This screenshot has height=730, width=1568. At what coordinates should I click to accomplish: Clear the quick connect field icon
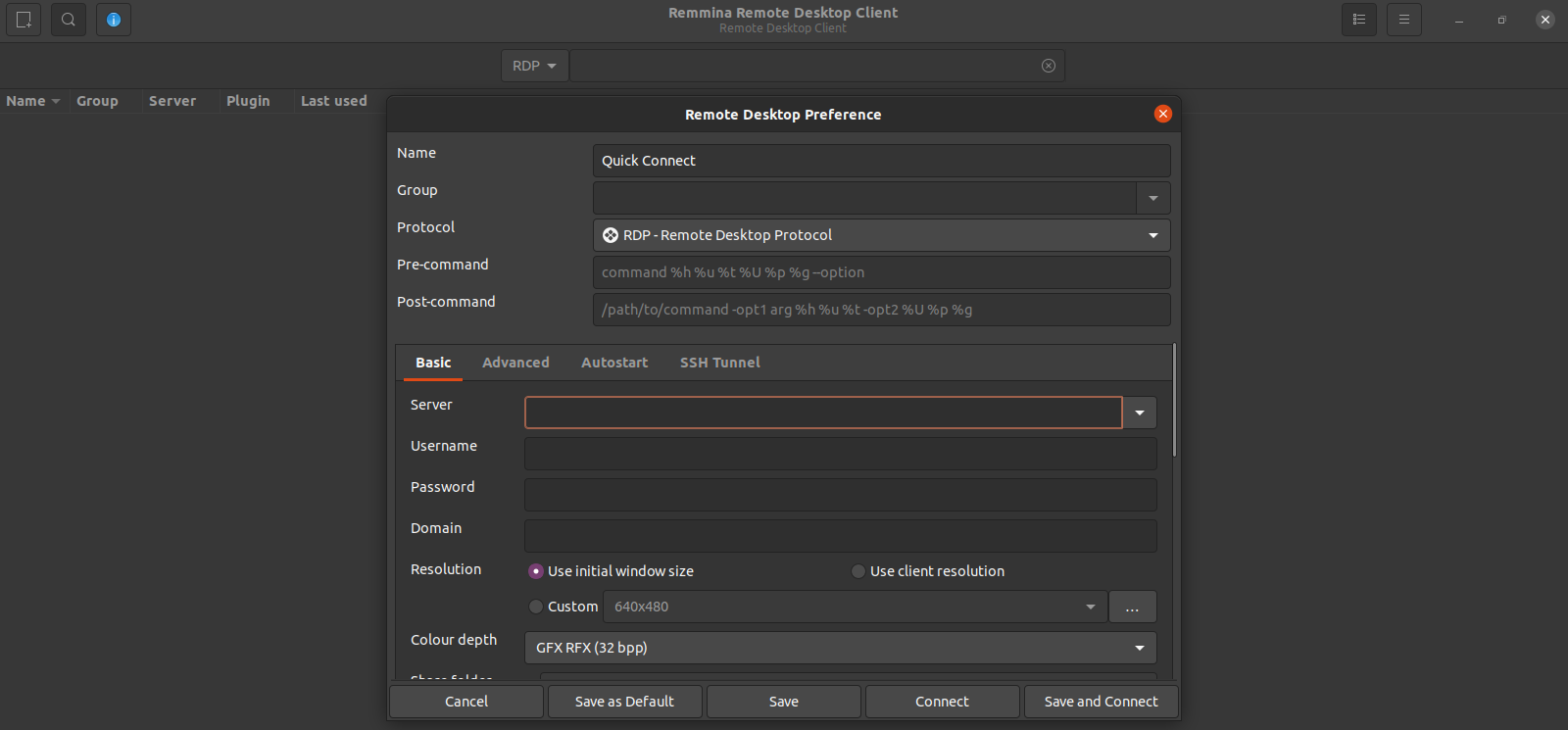(x=1049, y=66)
